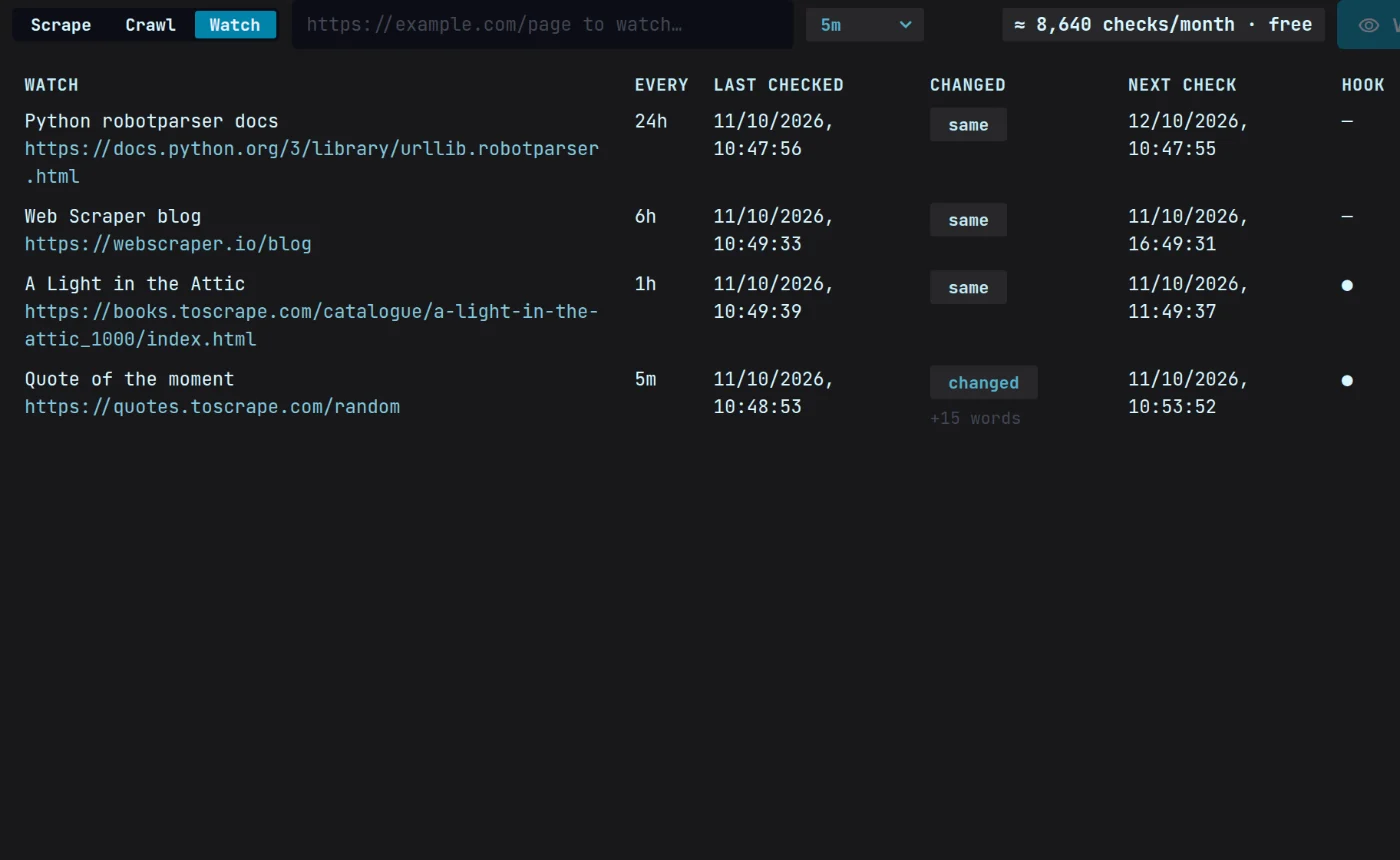The height and width of the screenshot is (860, 1400).
Task: Select the A Light in the Attic watch title
Action: click(x=135, y=284)
